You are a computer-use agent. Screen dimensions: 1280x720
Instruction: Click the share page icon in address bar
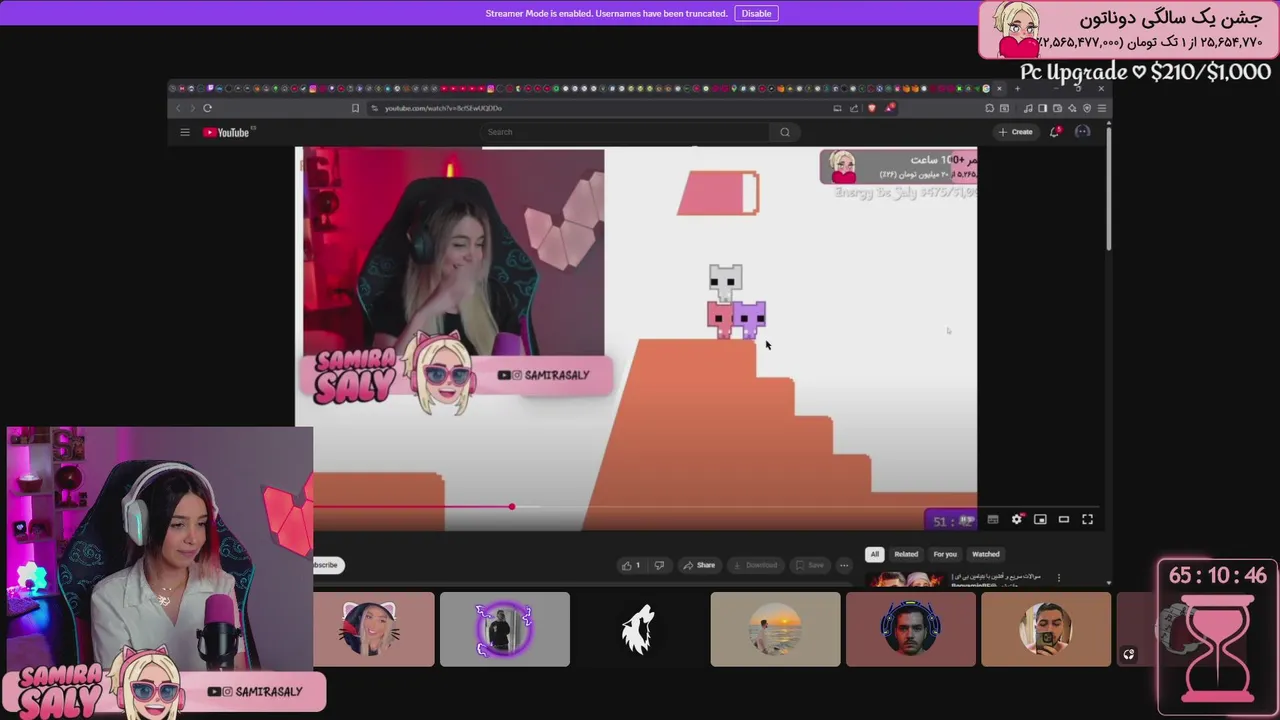click(855, 108)
